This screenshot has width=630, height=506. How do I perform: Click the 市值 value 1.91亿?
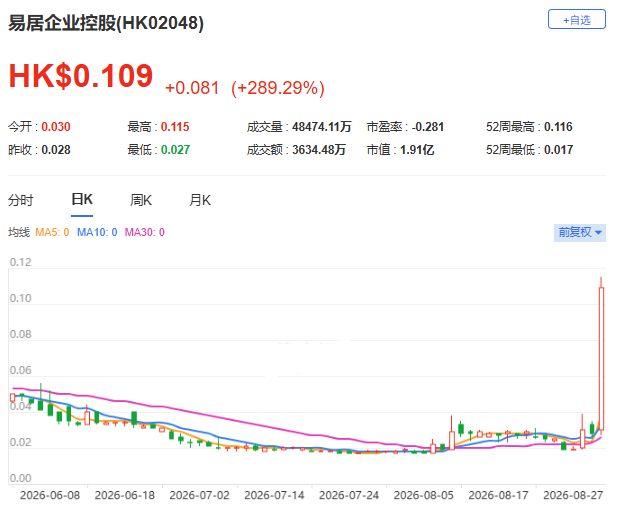(x=417, y=150)
